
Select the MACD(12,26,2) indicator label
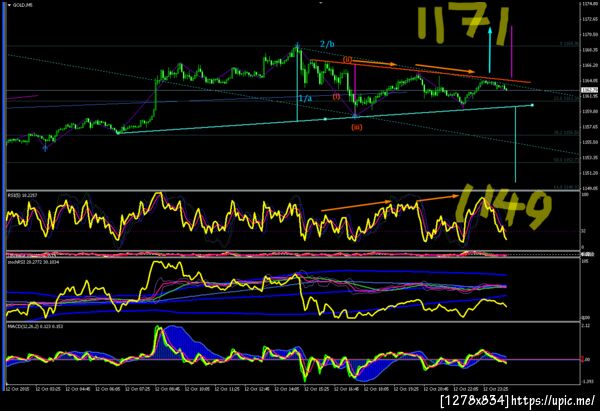(35, 326)
